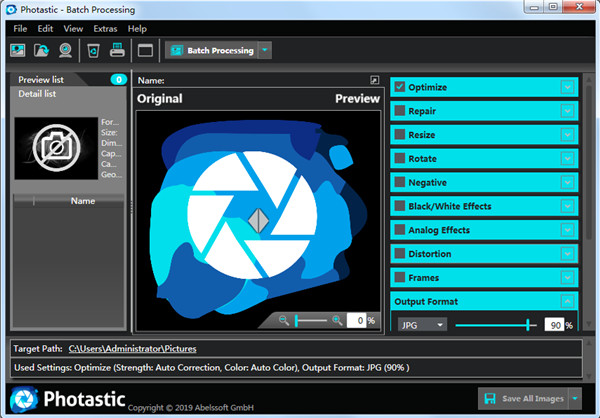Enable the Repair checkbox

tap(400, 111)
